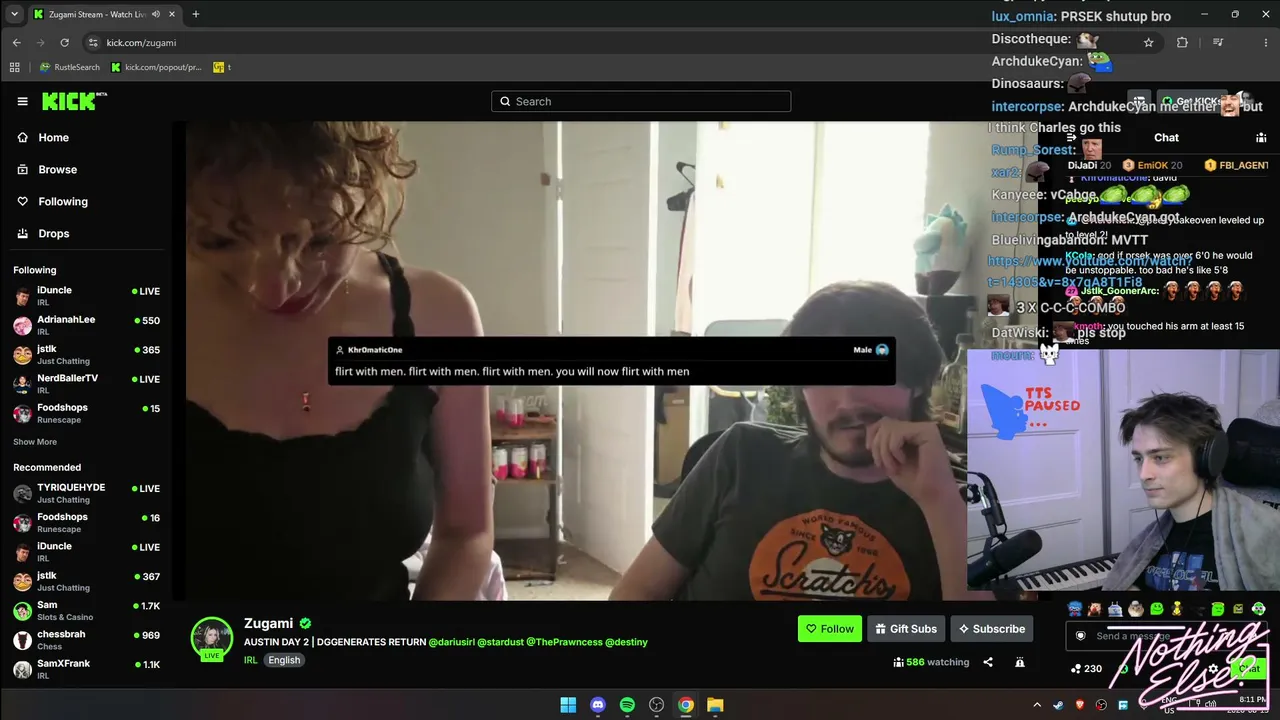Image resolution: width=1280 pixels, height=720 pixels.
Task: Open the kick.com/popout bookmark
Action: tap(156, 67)
